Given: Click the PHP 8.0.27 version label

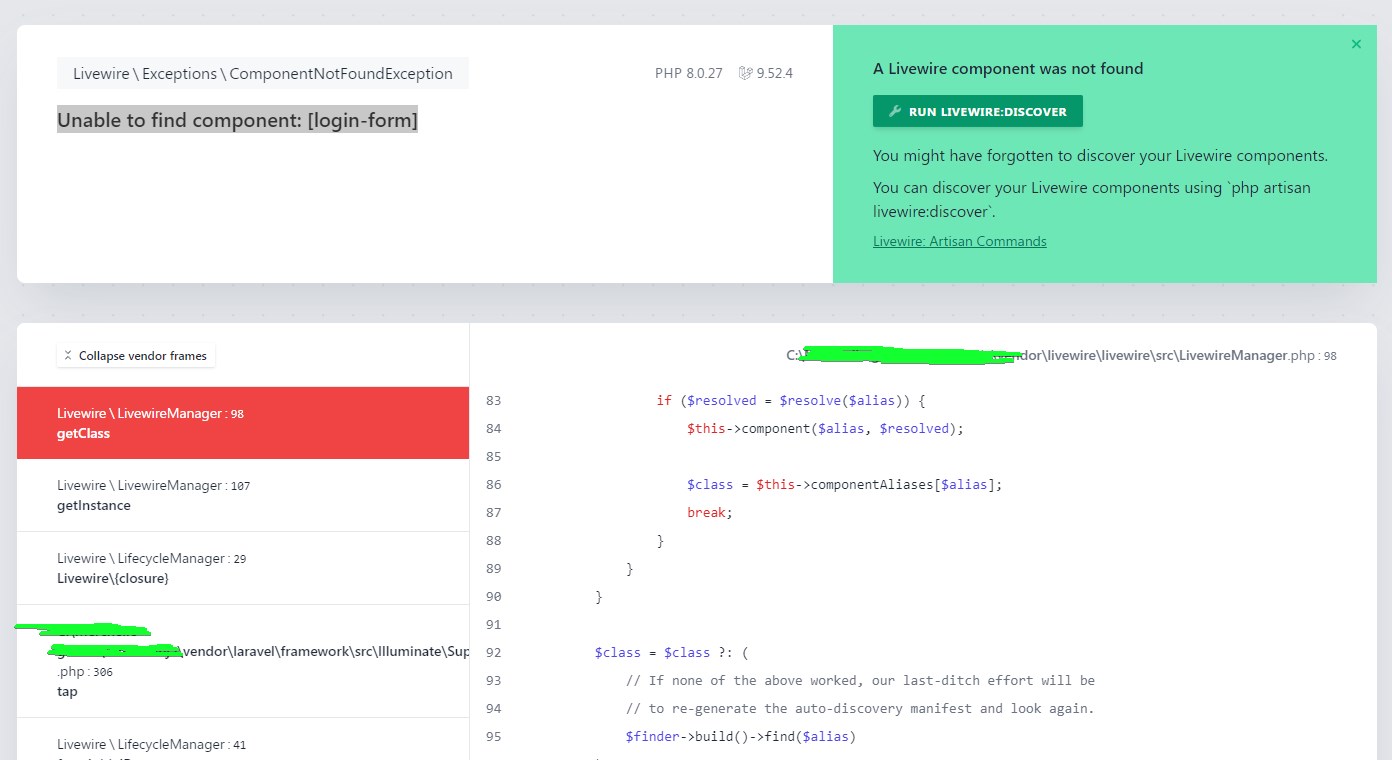Looking at the screenshot, I should coord(688,73).
